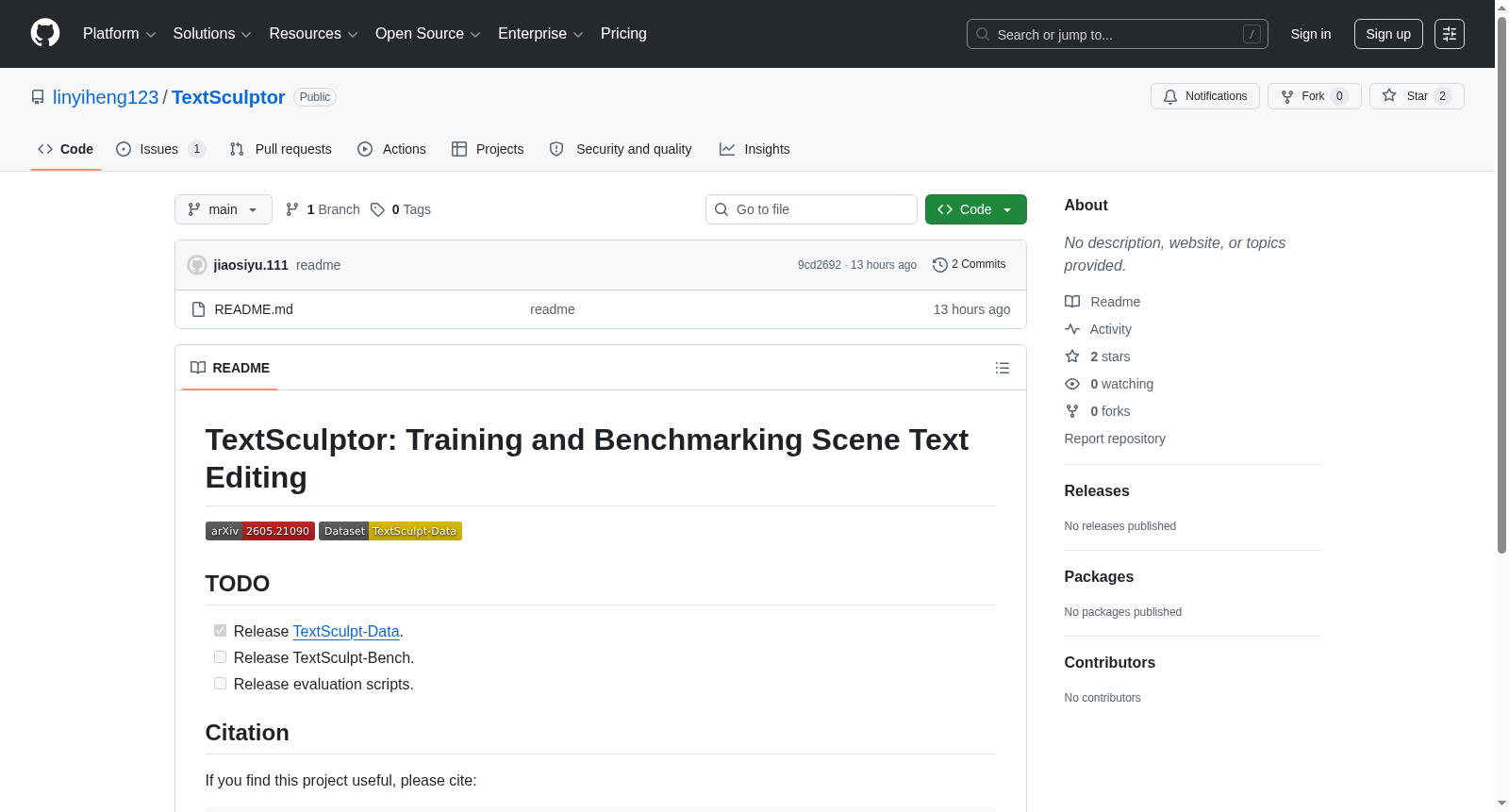Open the README.md file
The width and height of the screenshot is (1509, 812).
(x=254, y=309)
